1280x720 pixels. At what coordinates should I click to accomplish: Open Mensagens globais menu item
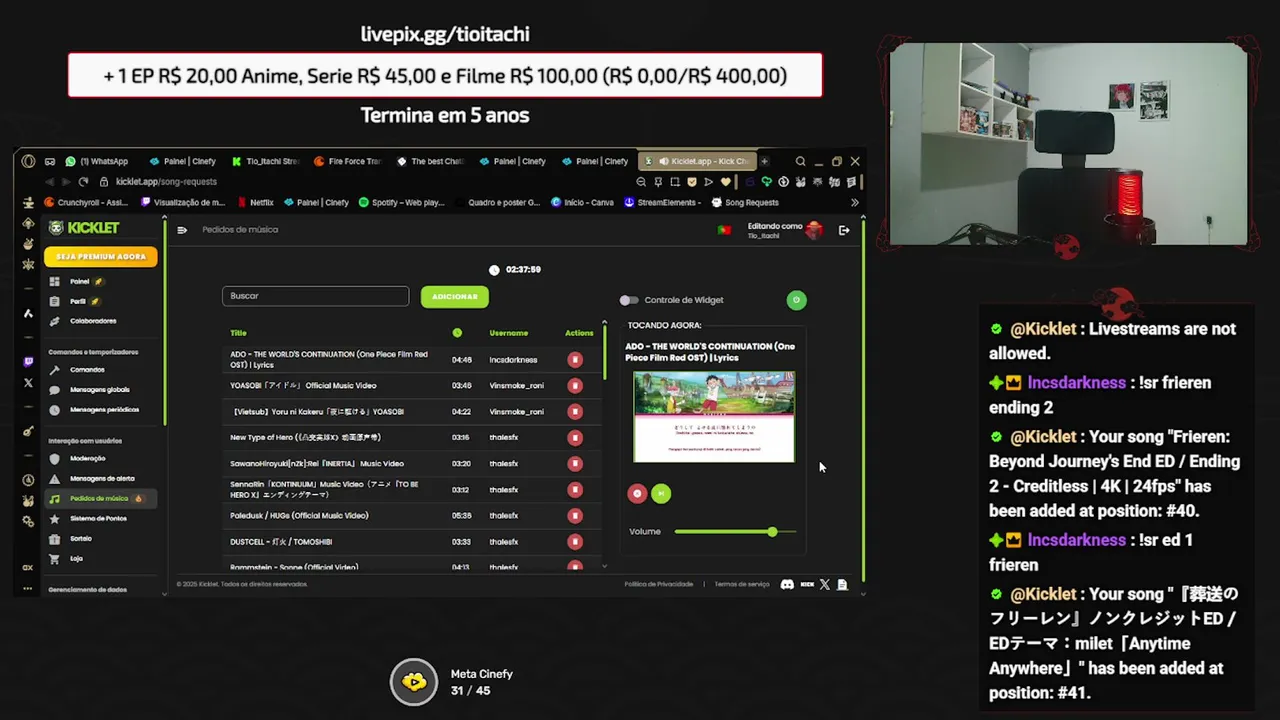click(x=101, y=390)
